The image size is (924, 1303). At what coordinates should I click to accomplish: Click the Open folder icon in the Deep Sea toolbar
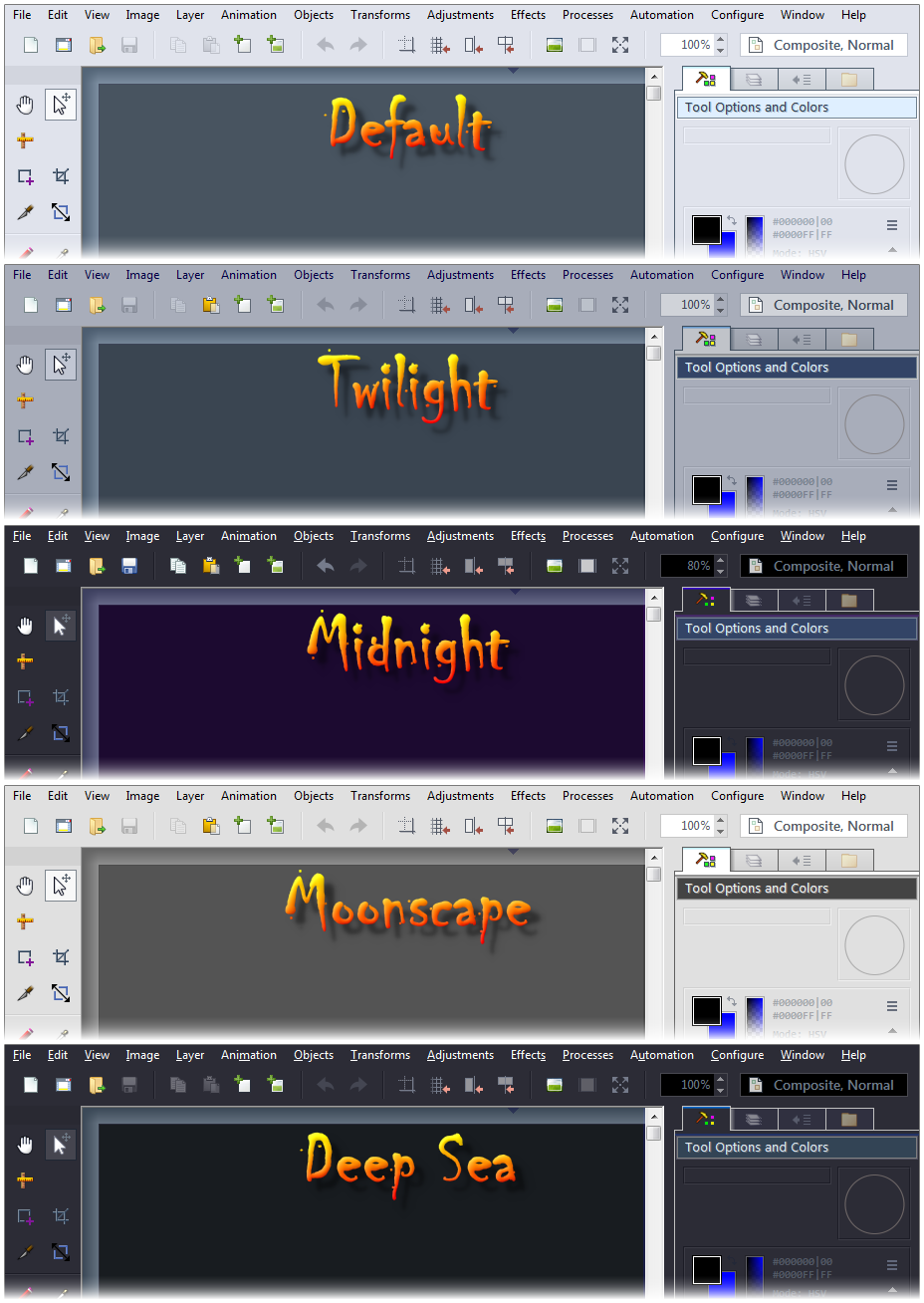pos(97,1085)
